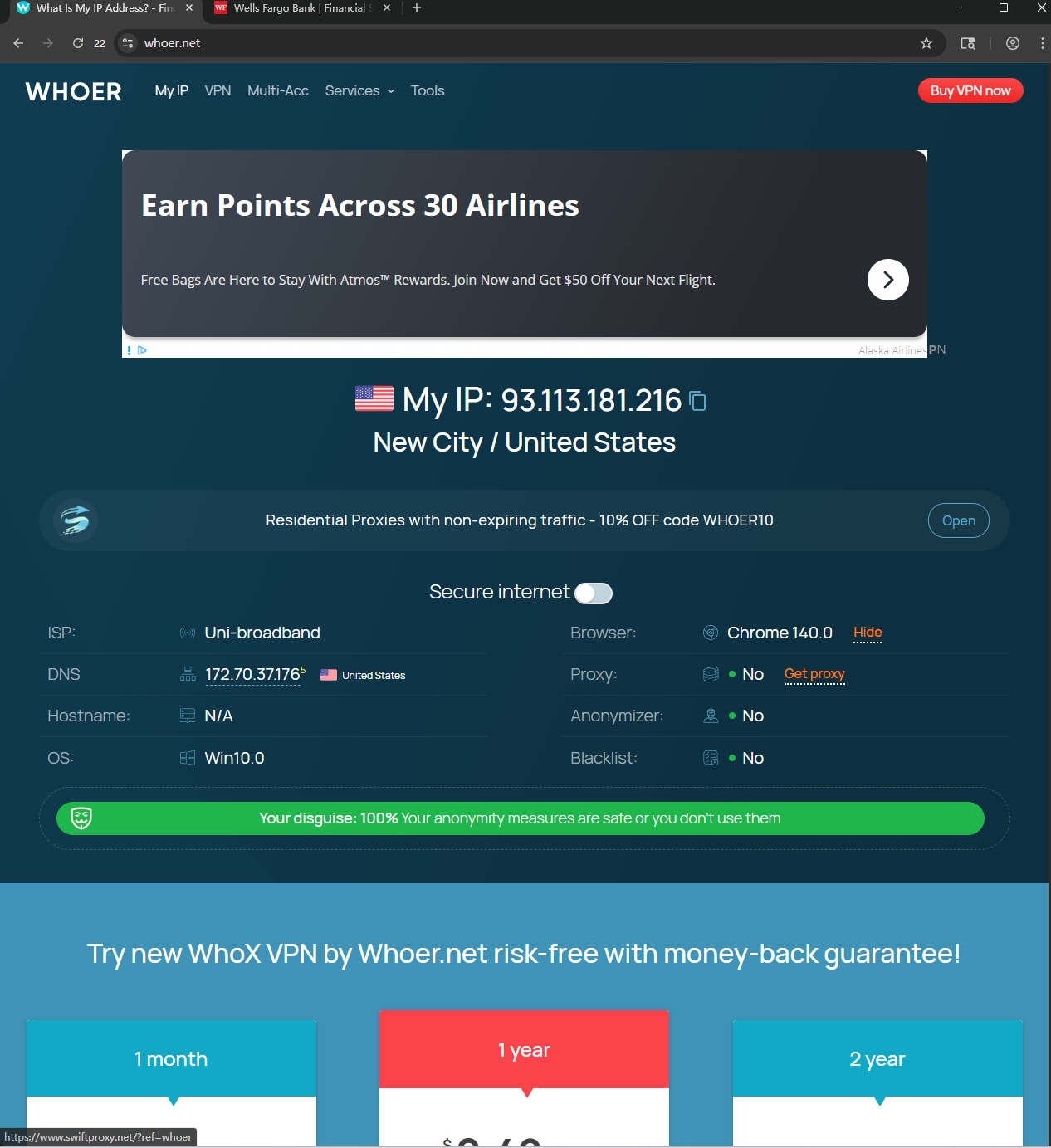
Task: Click the Buy VPN now button
Action: [970, 90]
